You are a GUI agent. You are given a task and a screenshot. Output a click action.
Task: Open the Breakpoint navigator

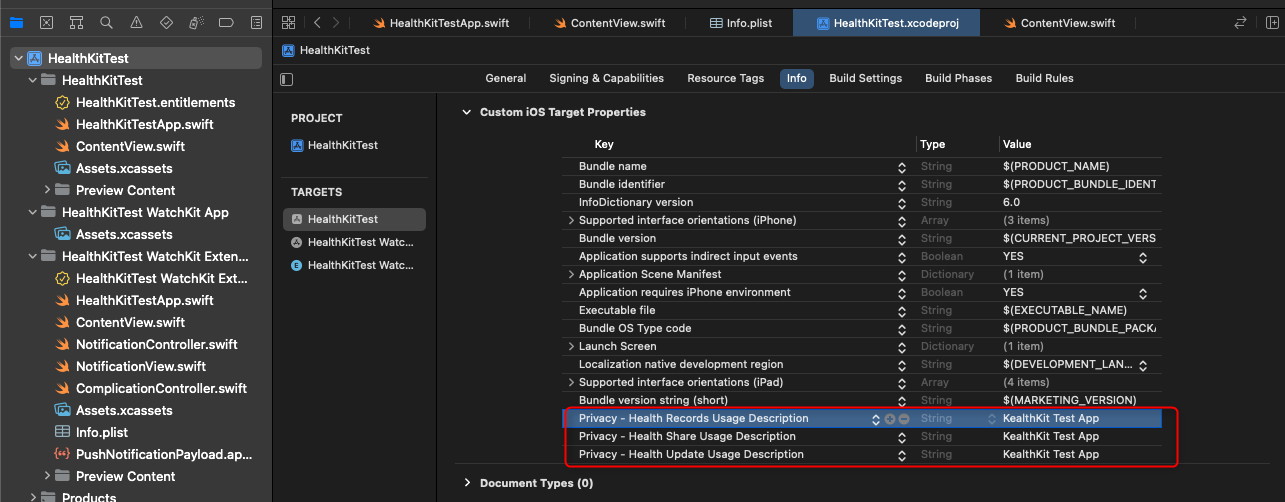point(226,22)
